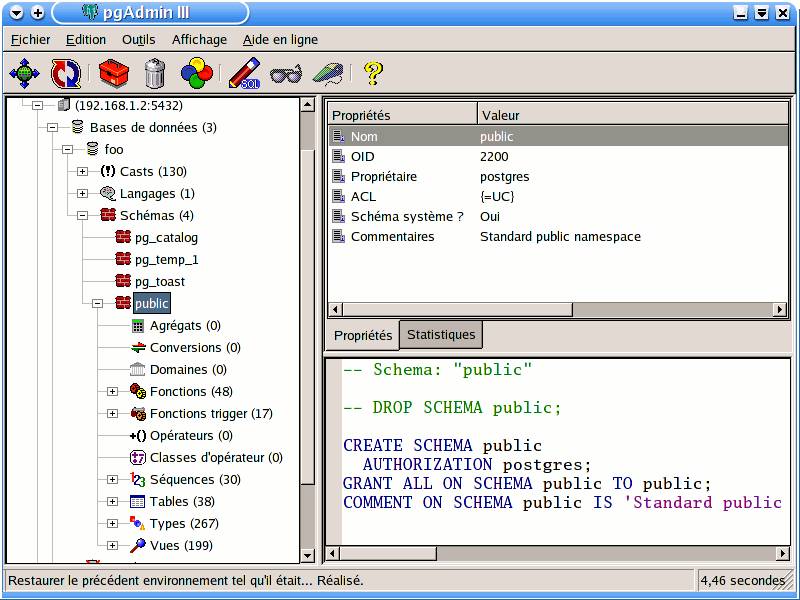Expand the Types (267) node
The image size is (800, 600).
coord(112,523)
